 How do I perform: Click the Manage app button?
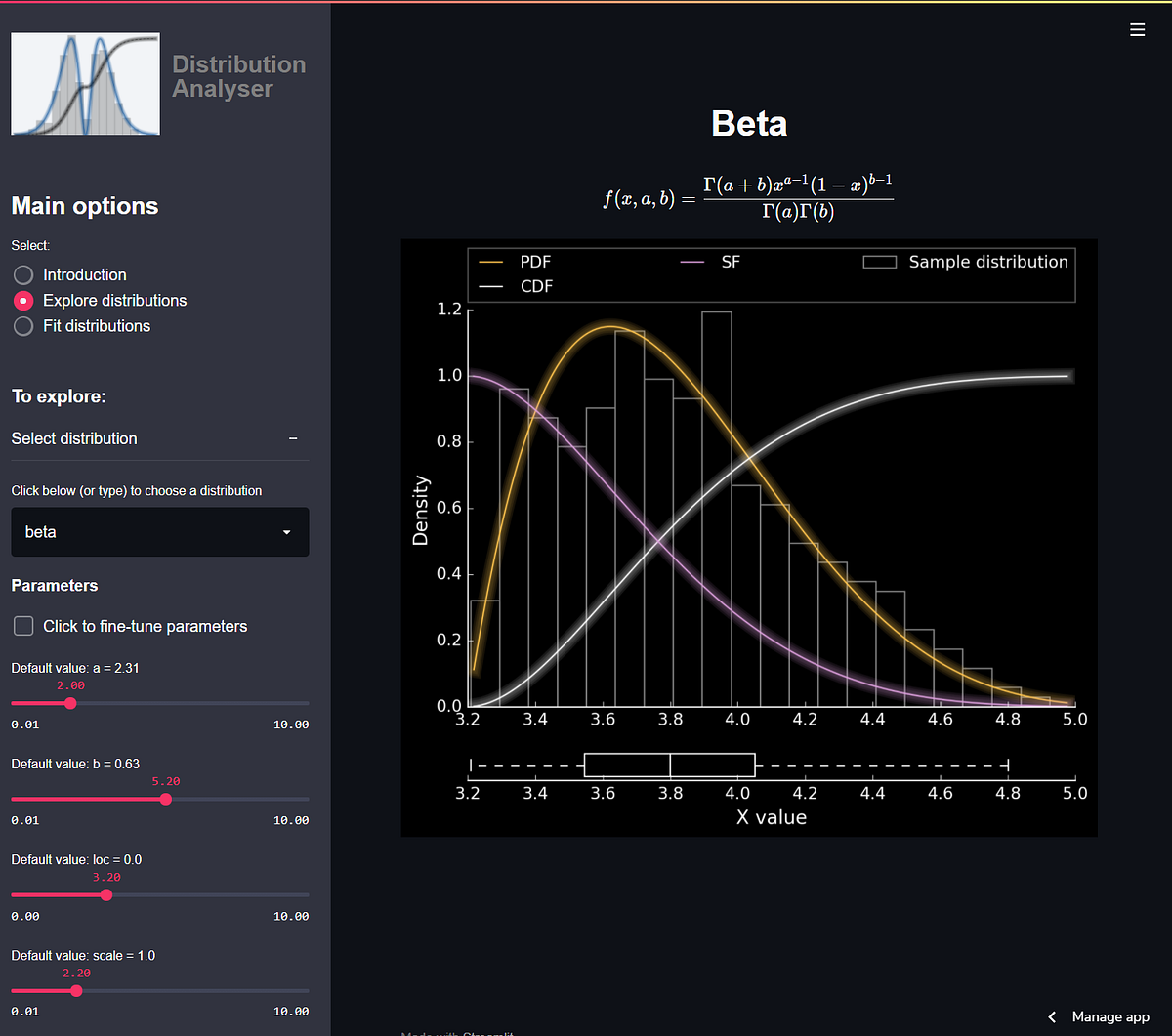[1109, 1016]
